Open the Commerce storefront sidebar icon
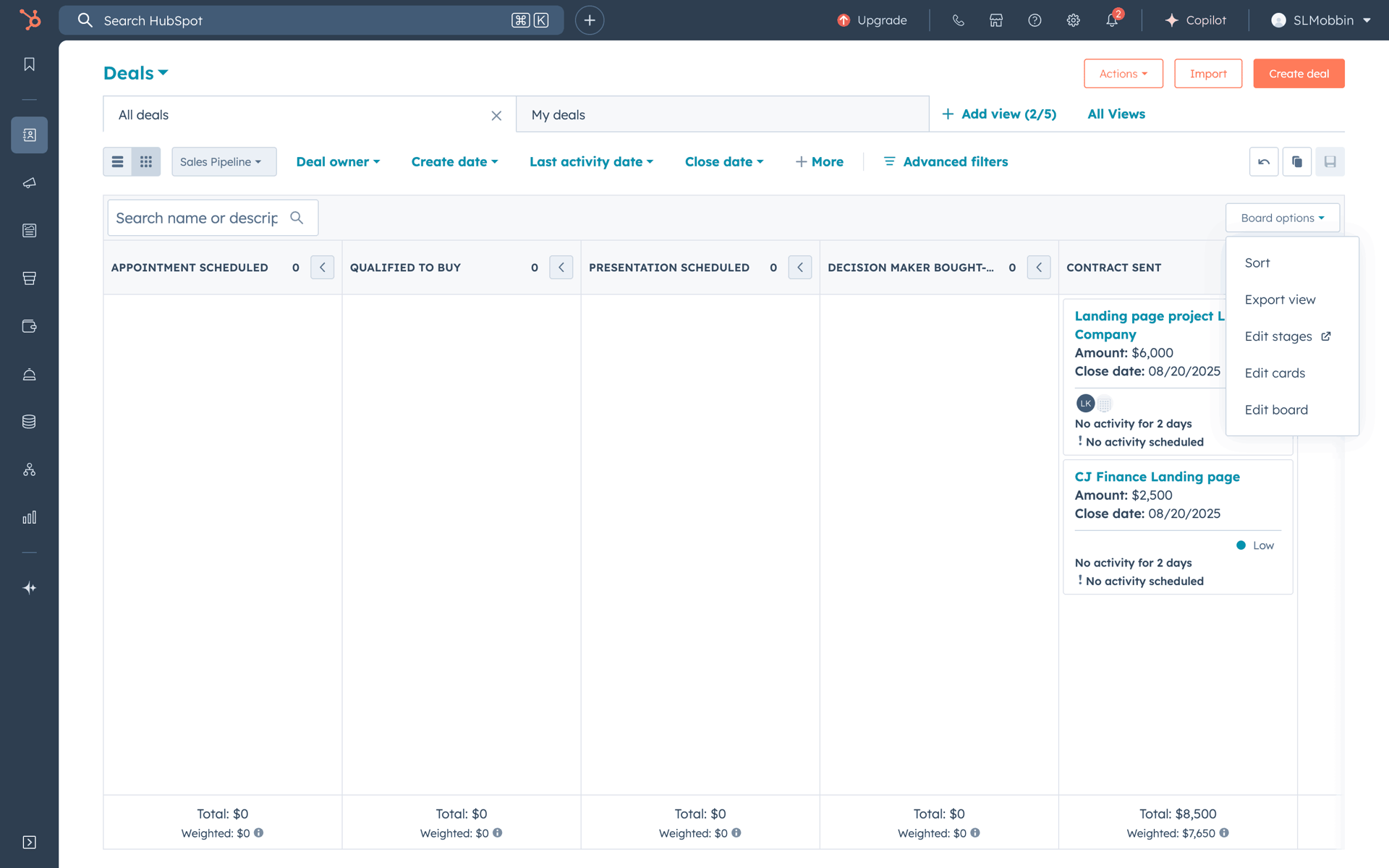Viewport: 1389px width, 868px height. tap(29, 278)
